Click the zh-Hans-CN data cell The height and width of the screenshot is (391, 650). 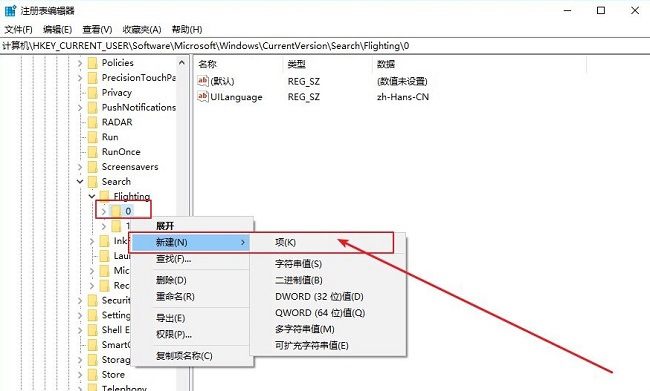(403, 97)
